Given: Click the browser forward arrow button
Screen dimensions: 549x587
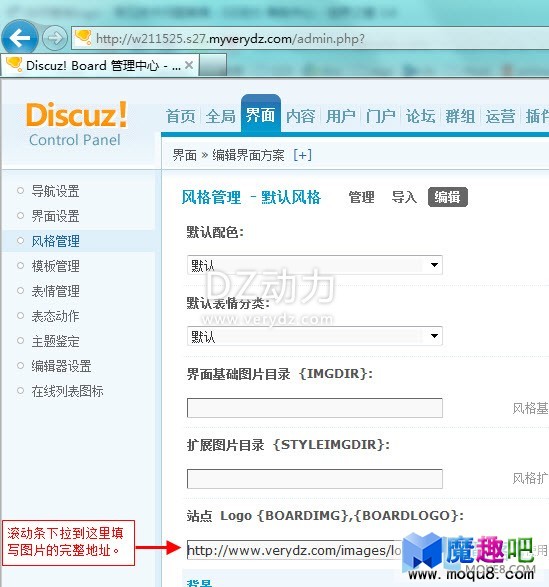Looking at the screenshot, I should point(55,38).
